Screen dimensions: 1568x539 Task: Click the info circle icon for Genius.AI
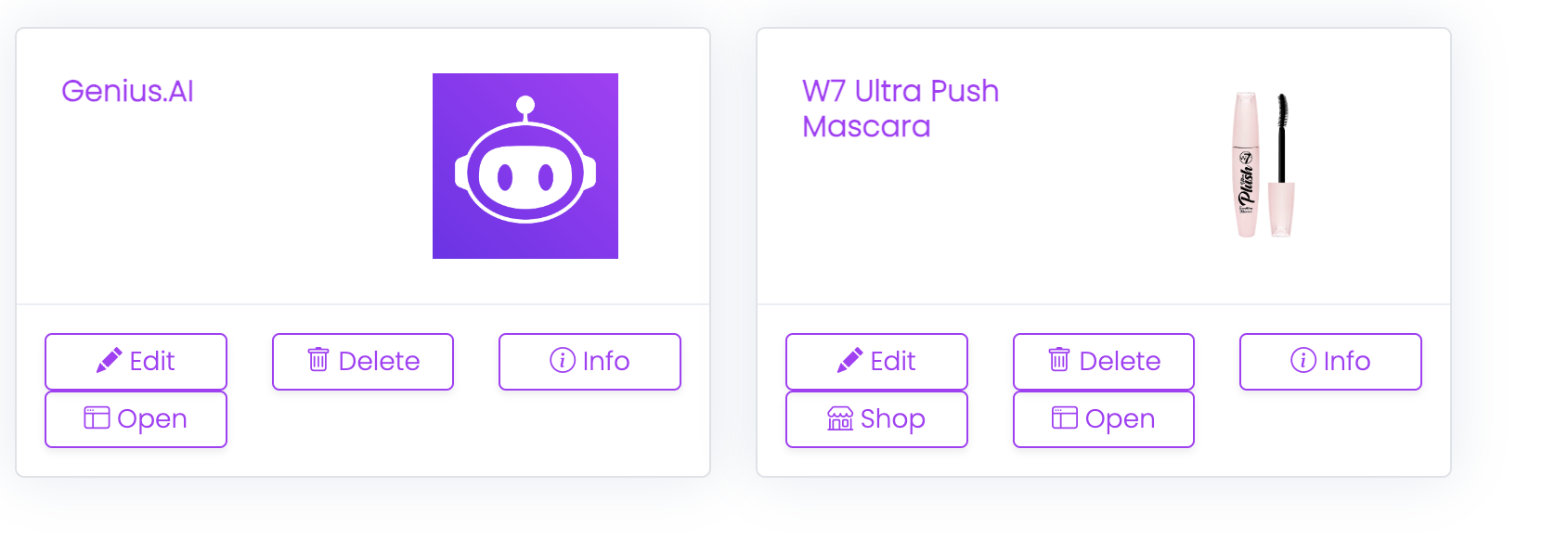click(x=563, y=360)
